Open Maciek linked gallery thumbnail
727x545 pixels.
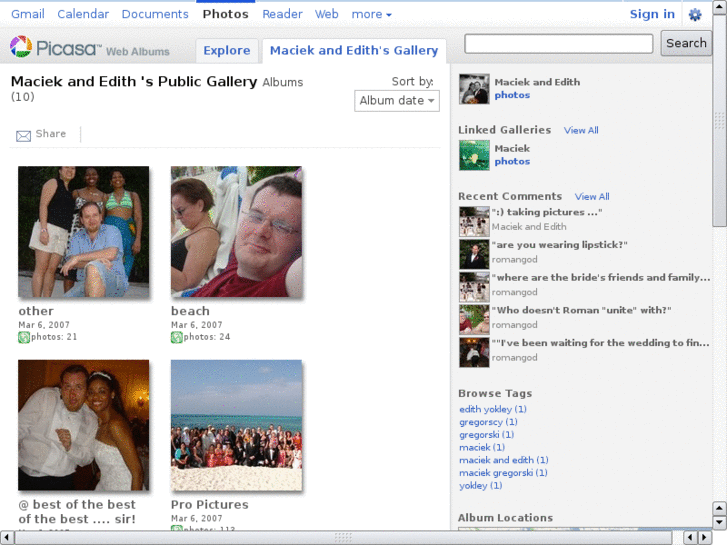[474, 155]
